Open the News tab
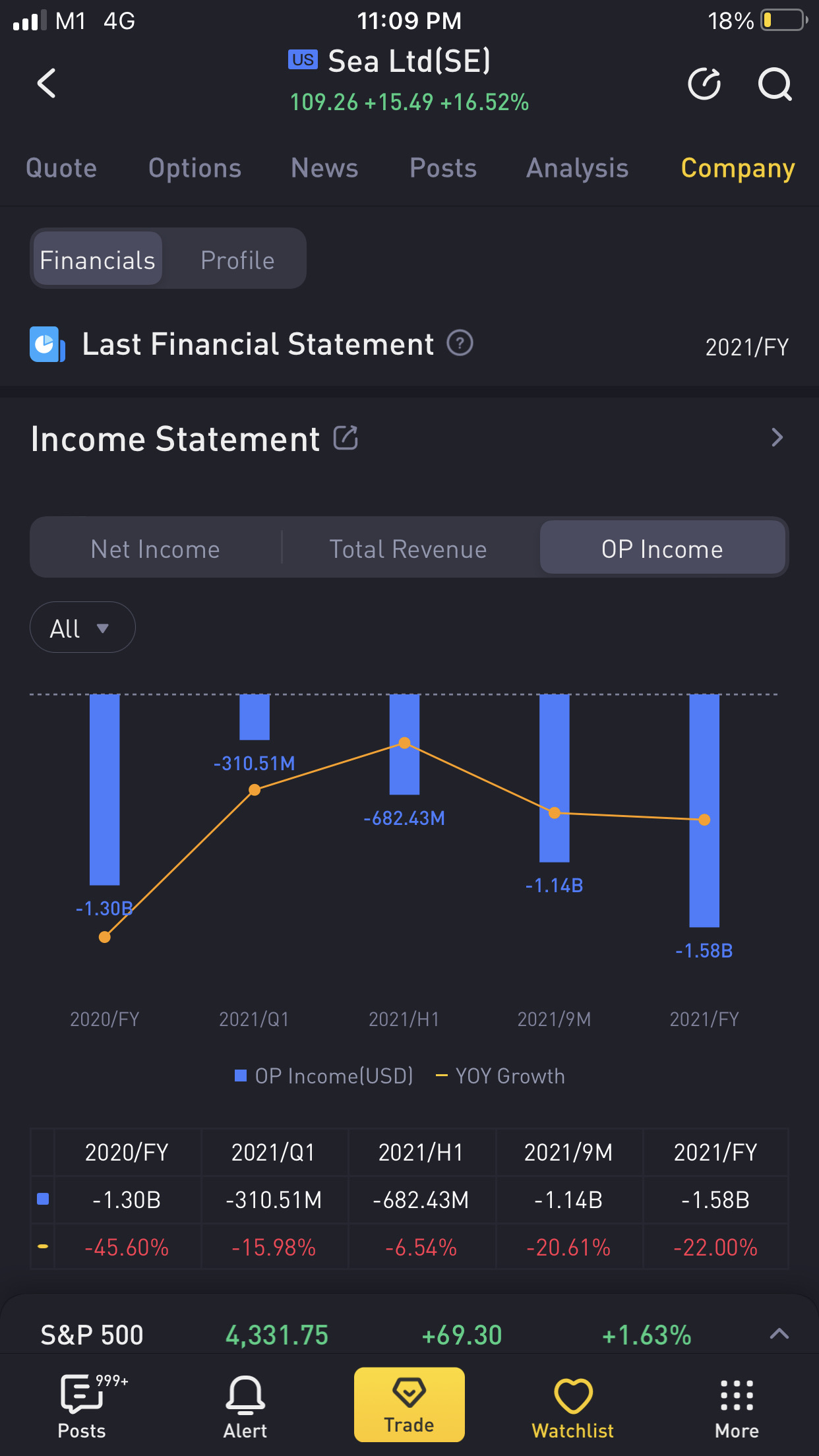The image size is (819, 1456). (x=324, y=168)
